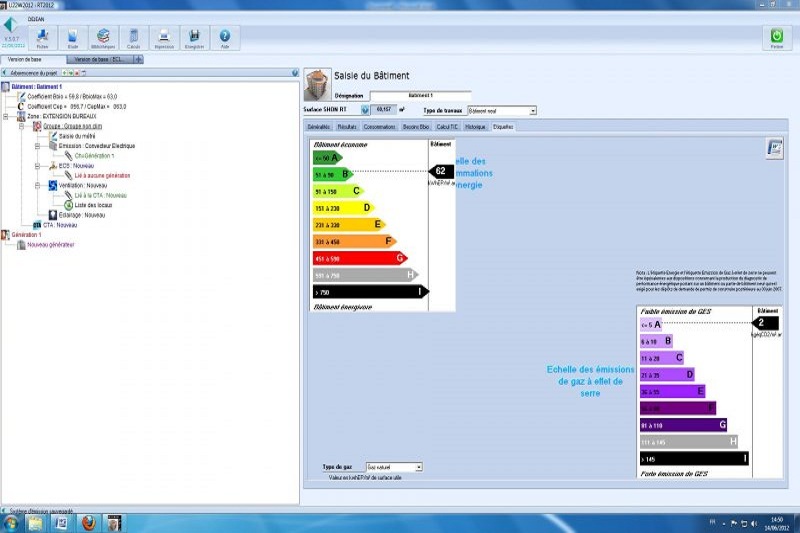
Task: Collapse the ECS Nouveau tree node
Action: pos(37,166)
